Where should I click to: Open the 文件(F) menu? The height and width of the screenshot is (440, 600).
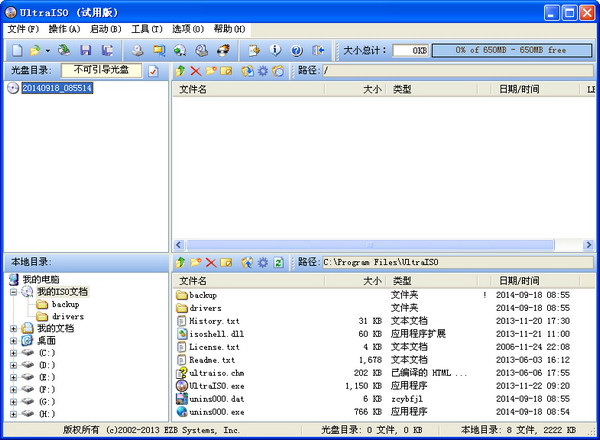[x=23, y=29]
